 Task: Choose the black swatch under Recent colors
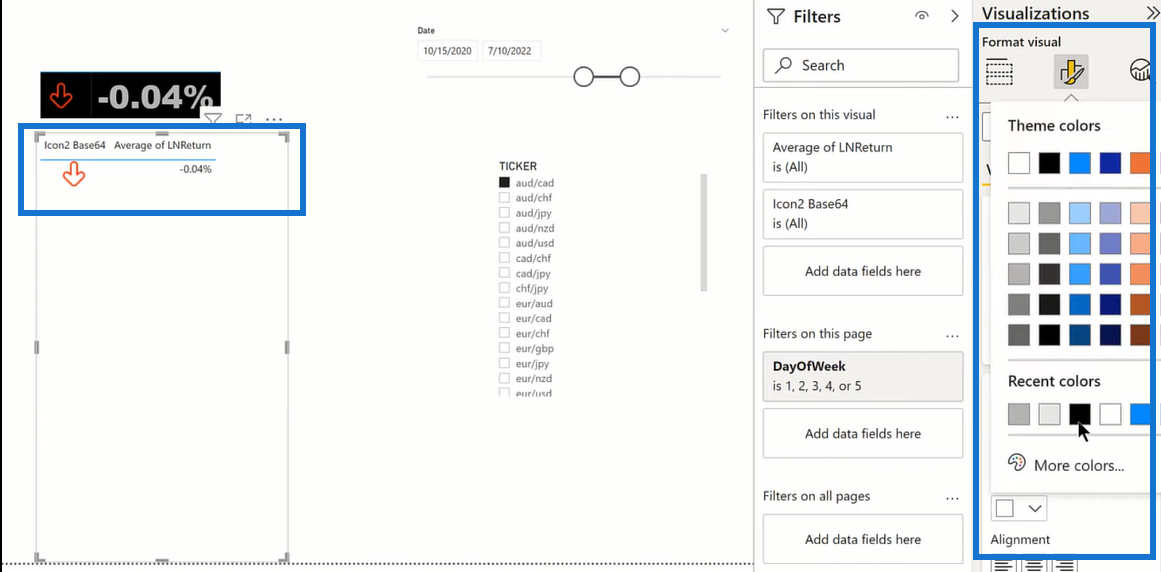point(1080,414)
